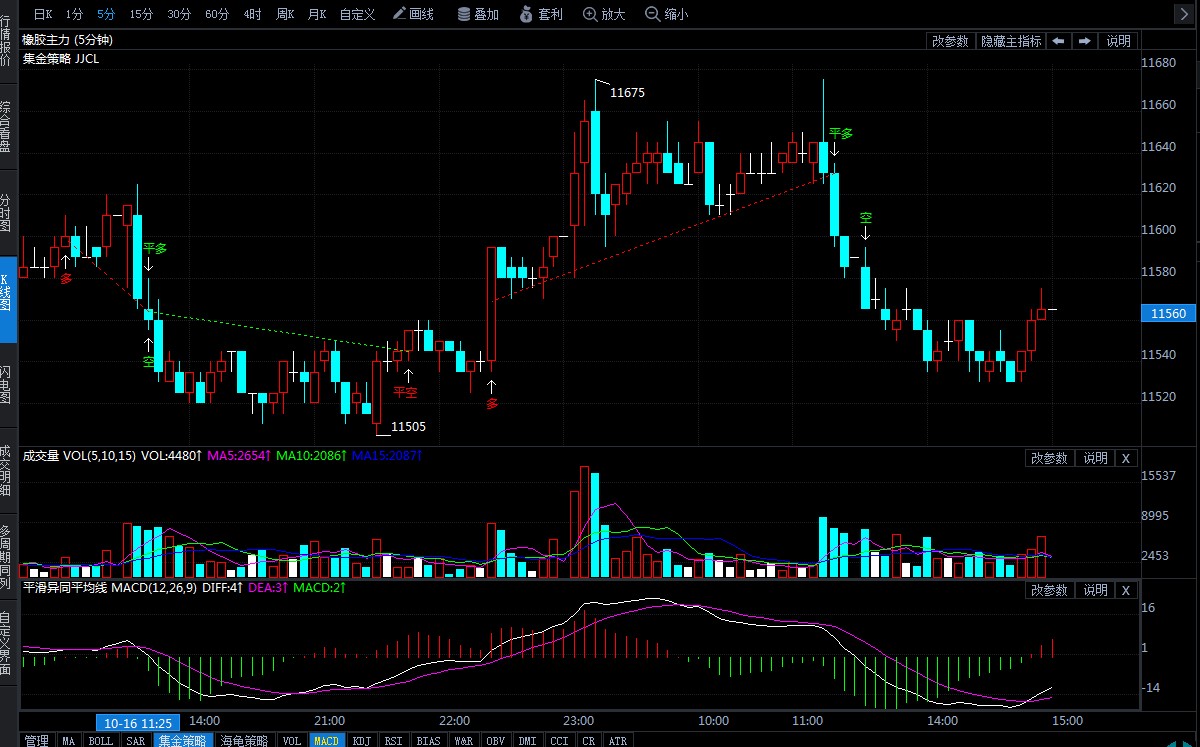Open 自定义 custom period

coord(357,14)
